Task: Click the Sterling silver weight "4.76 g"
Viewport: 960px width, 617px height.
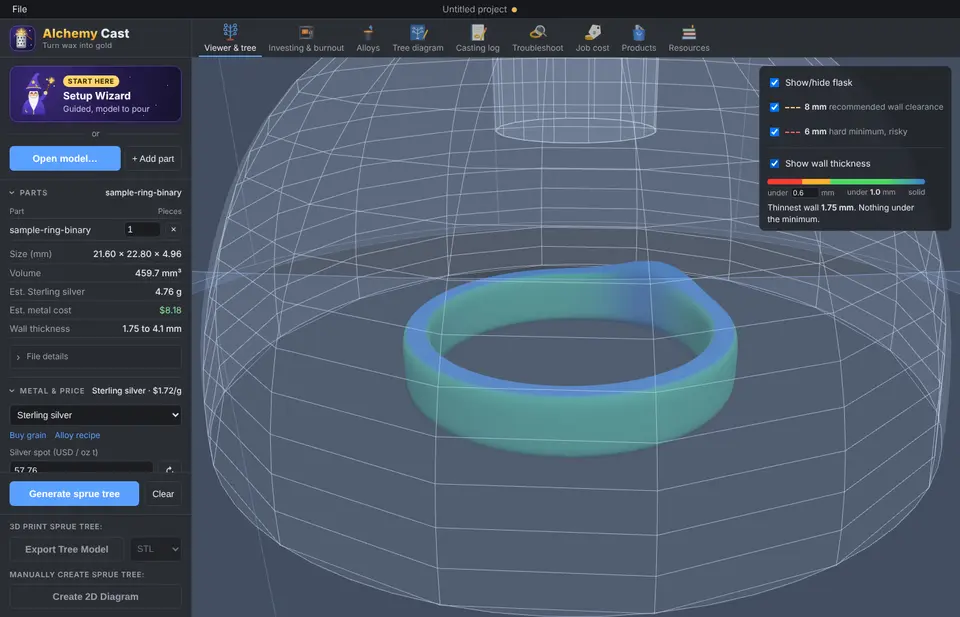Action: tap(168, 292)
